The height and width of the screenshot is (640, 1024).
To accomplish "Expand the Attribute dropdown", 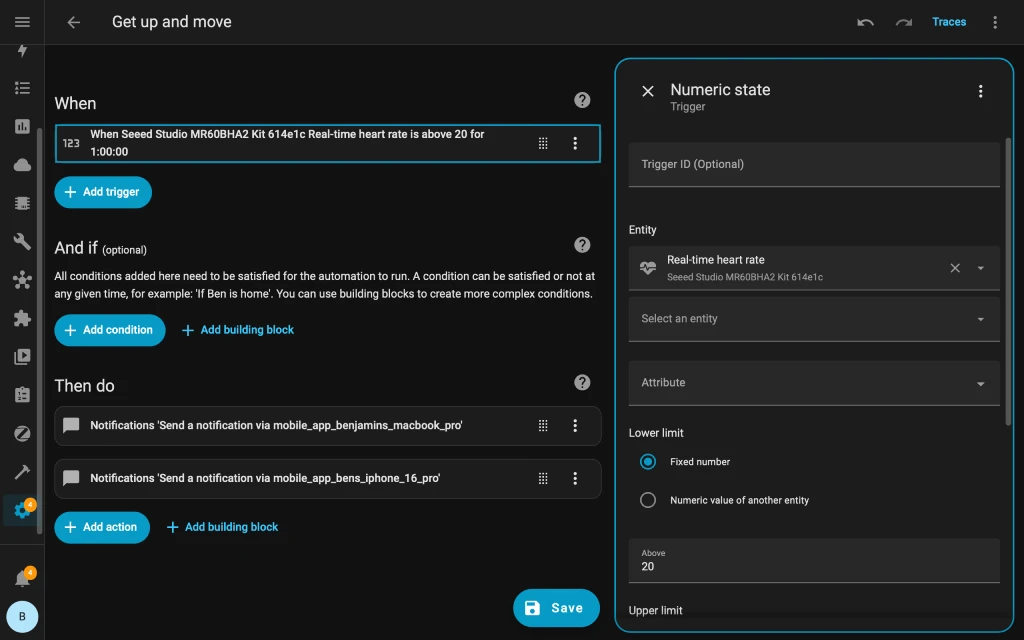I will coord(814,382).
